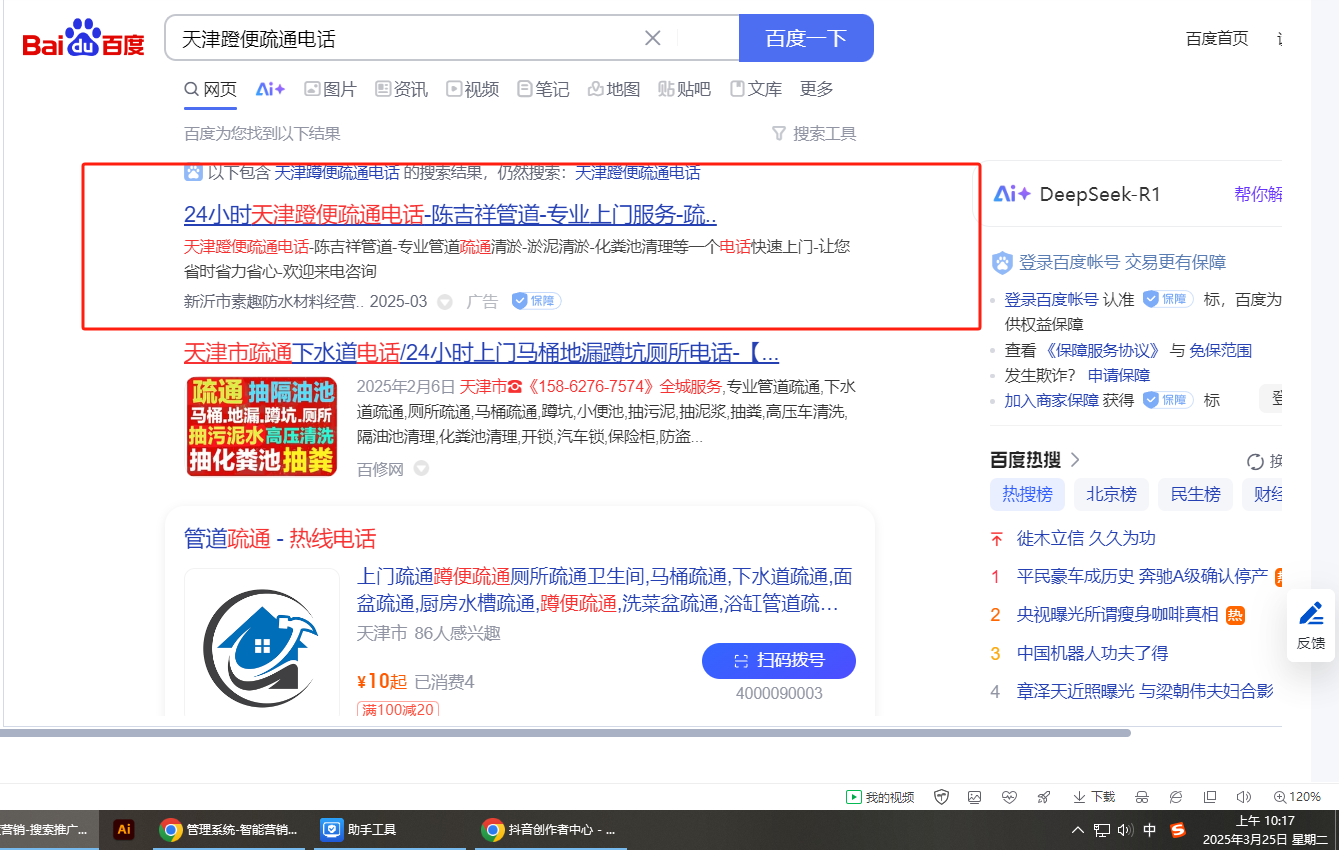Image resolution: width=1339 pixels, height=850 pixels.
Task: Expand the dropdown arrow beside 百修网
Action: 421,468
